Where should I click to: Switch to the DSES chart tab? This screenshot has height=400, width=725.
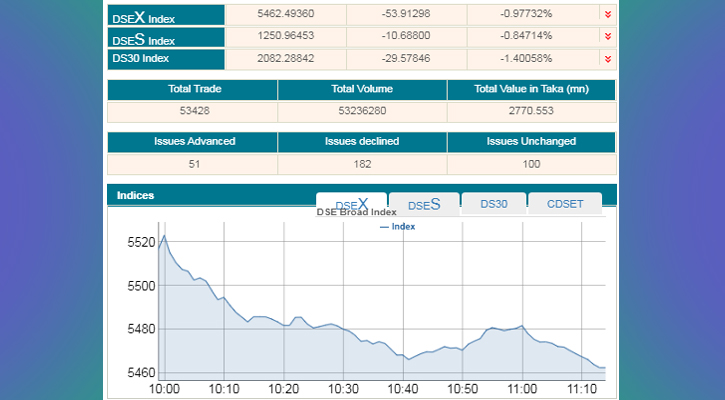click(x=424, y=204)
